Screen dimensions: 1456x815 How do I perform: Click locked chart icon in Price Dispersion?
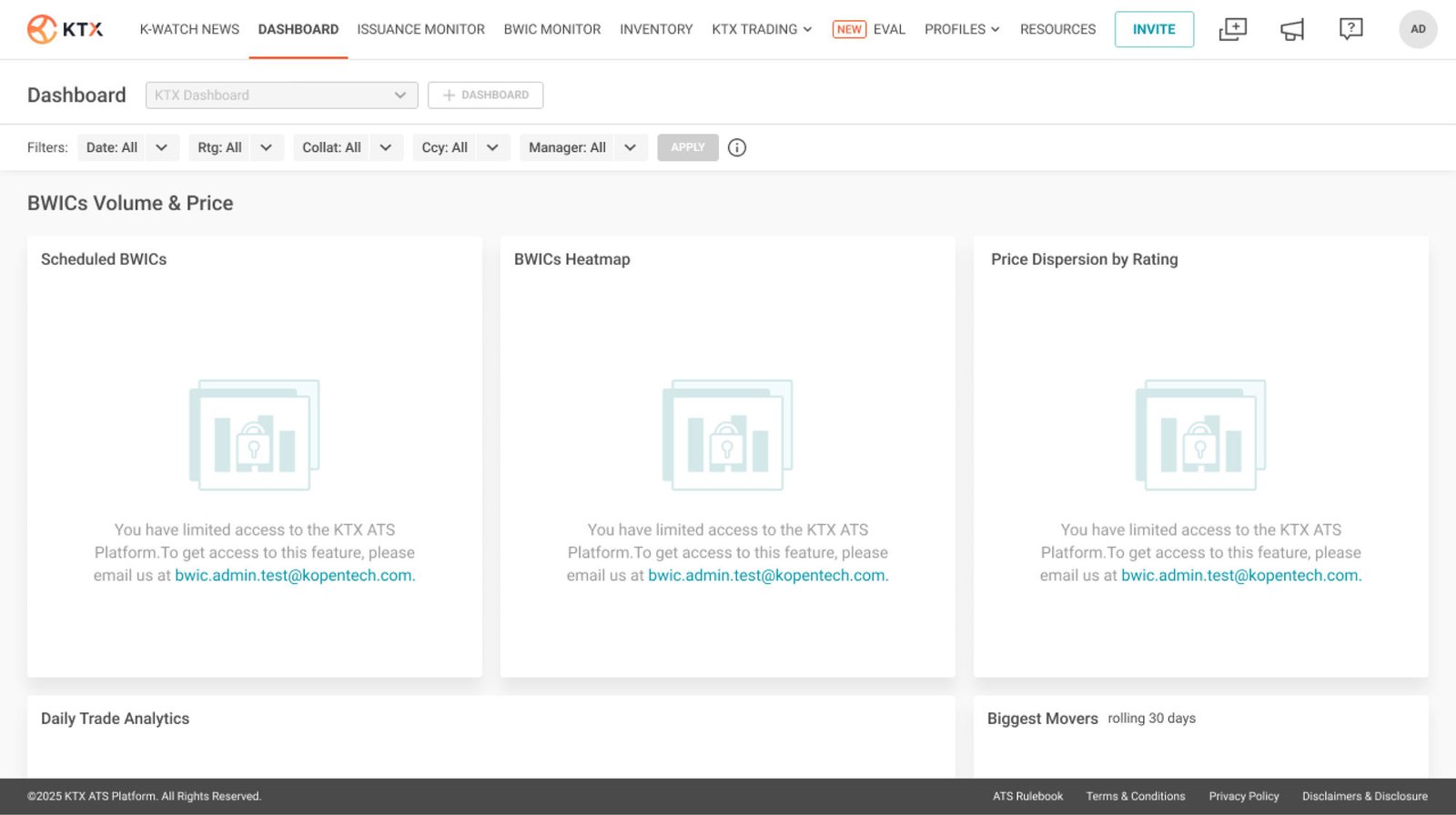tap(1201, 435)
